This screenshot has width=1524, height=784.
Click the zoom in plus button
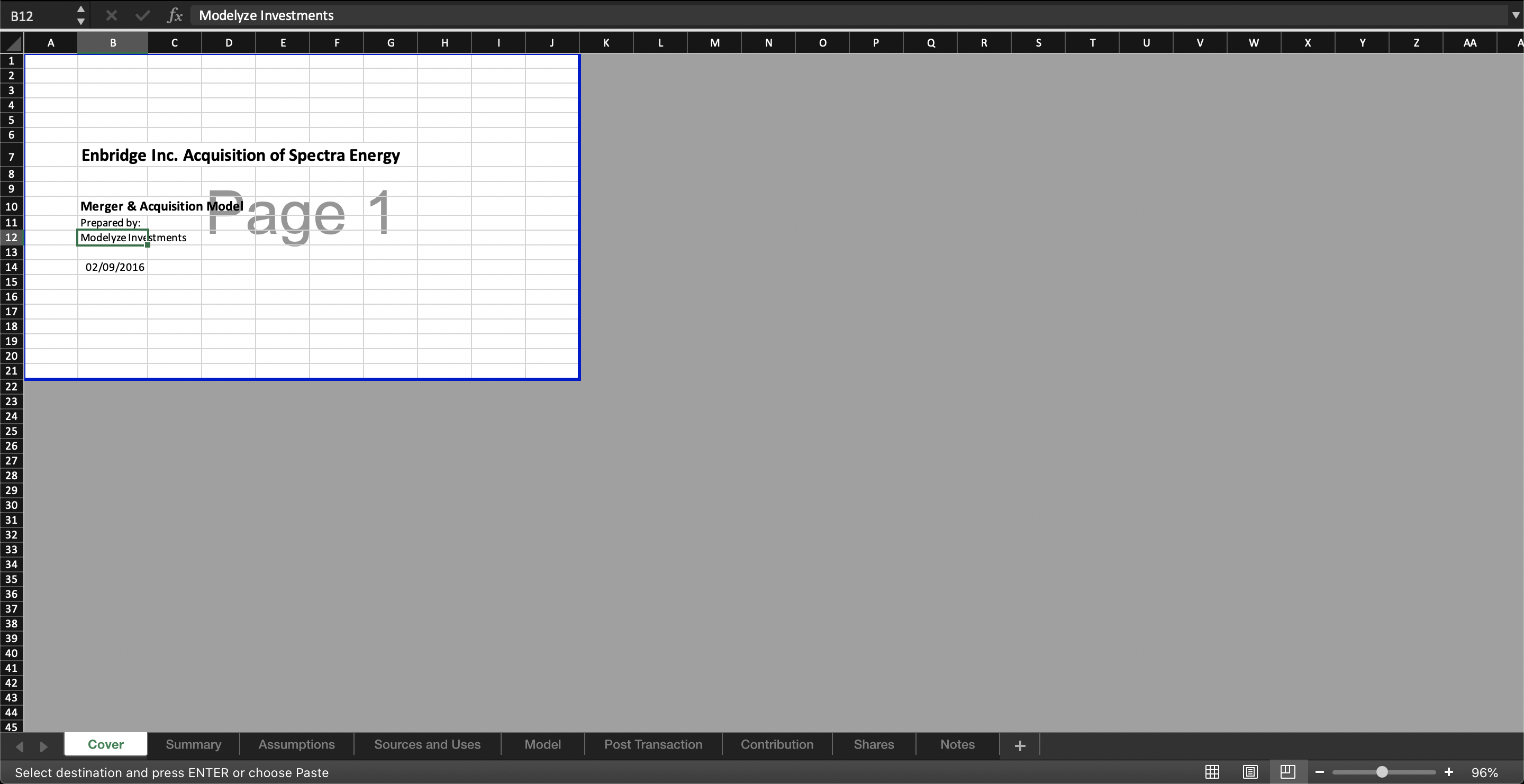pos(1449,772)
